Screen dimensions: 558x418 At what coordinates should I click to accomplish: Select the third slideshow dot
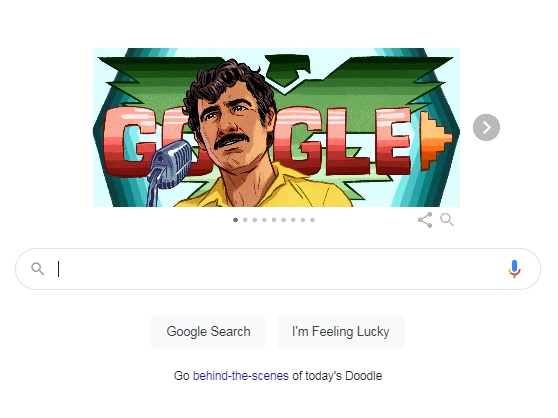click(254, 220)
